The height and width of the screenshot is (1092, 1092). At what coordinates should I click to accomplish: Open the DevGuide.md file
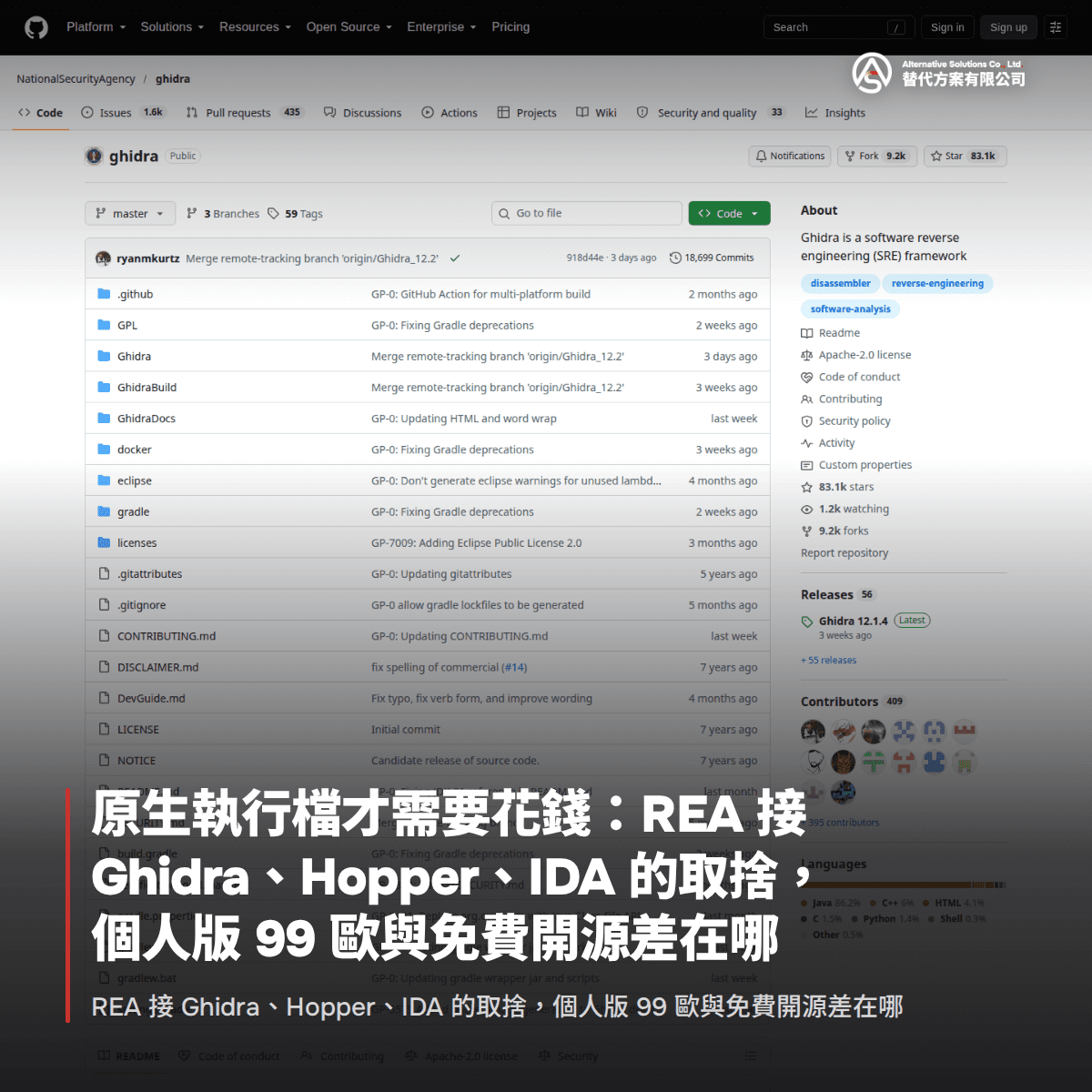click(151, 698)
